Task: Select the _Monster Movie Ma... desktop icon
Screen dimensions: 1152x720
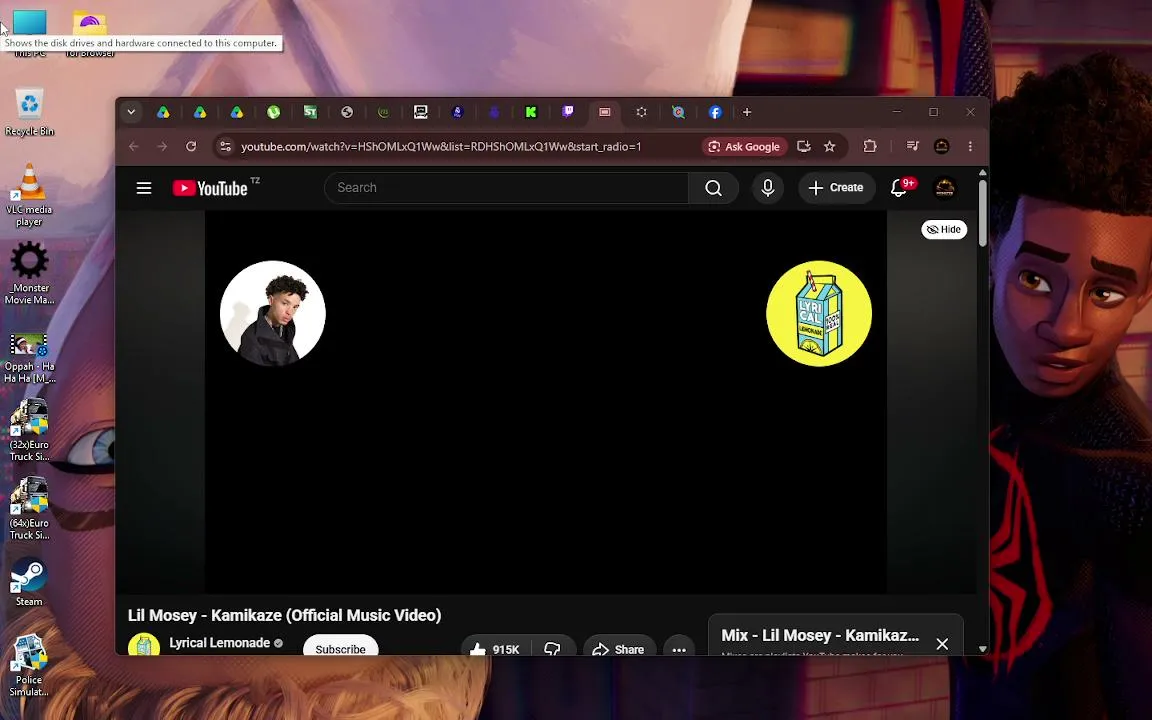Action: click(x=29, y=273)
